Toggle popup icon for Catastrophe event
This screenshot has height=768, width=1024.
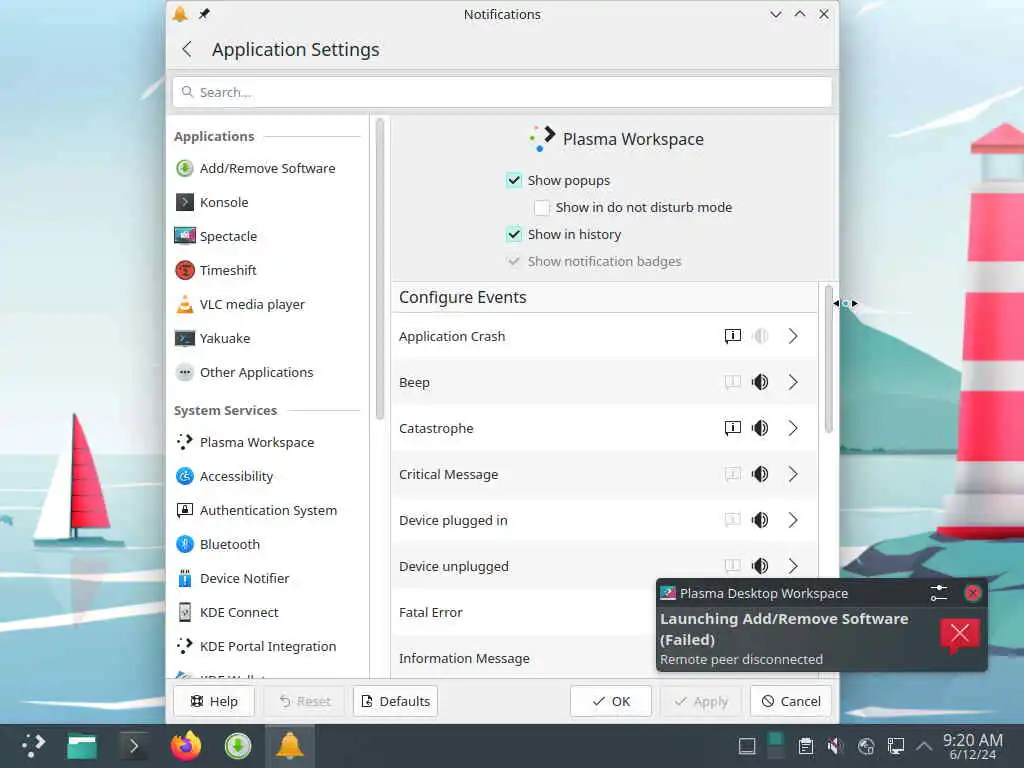point(733,428)
